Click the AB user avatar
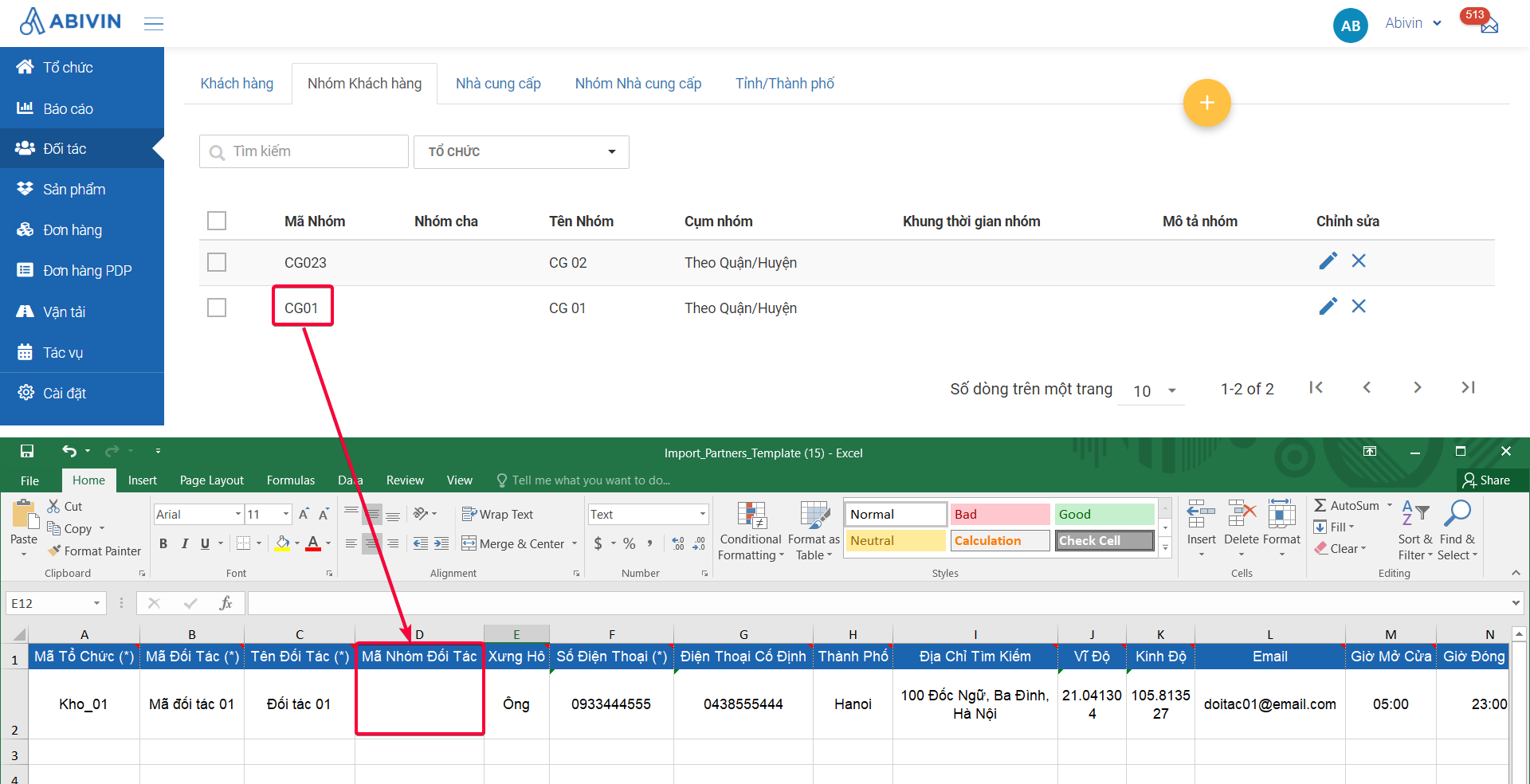 (x=1350, y=25)
